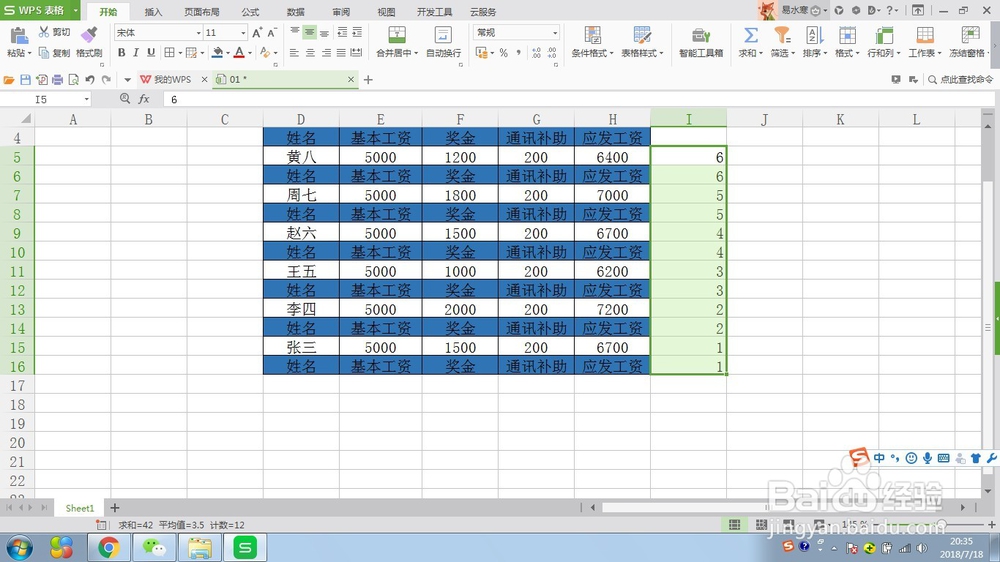Open the font size 11 dropdown

click(243, 33)
